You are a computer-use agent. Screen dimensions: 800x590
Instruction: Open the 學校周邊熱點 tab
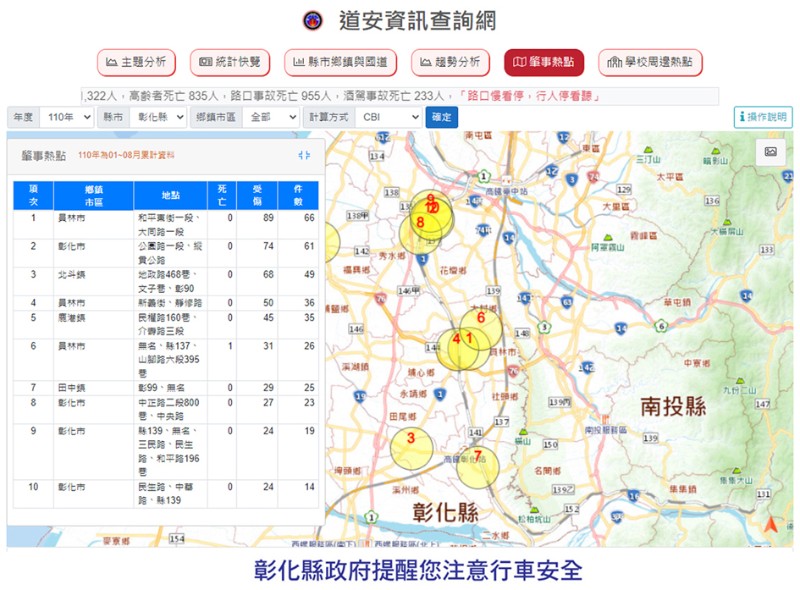pos(650,62)
